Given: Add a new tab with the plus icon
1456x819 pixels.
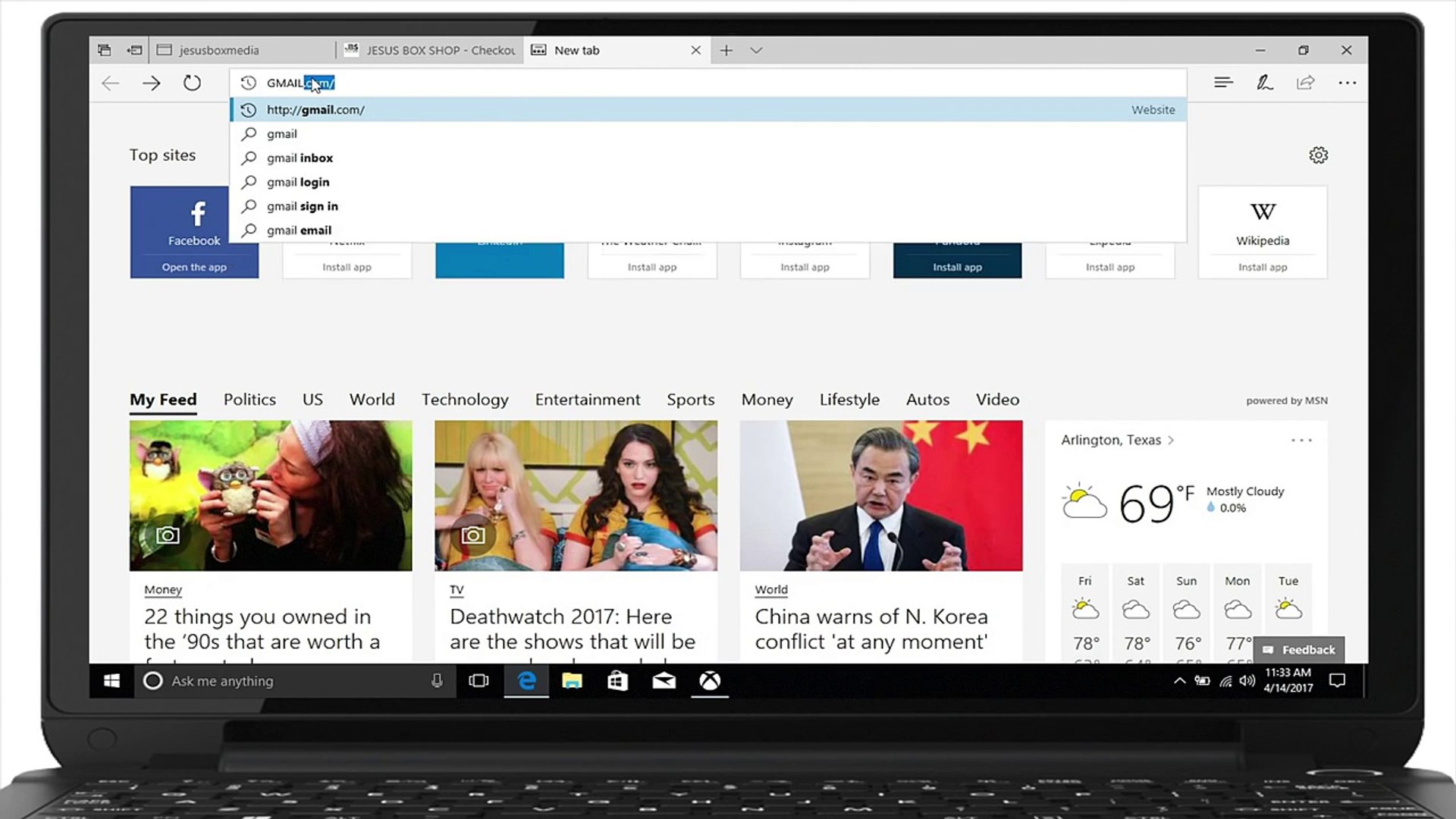Looking at the screenshot, I should point(726,50).
